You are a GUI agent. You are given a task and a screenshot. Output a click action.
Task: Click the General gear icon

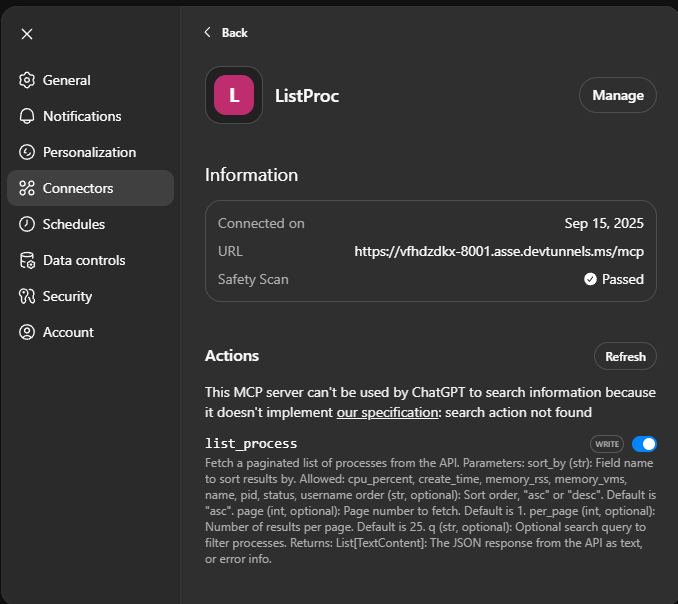pos(27,80)
